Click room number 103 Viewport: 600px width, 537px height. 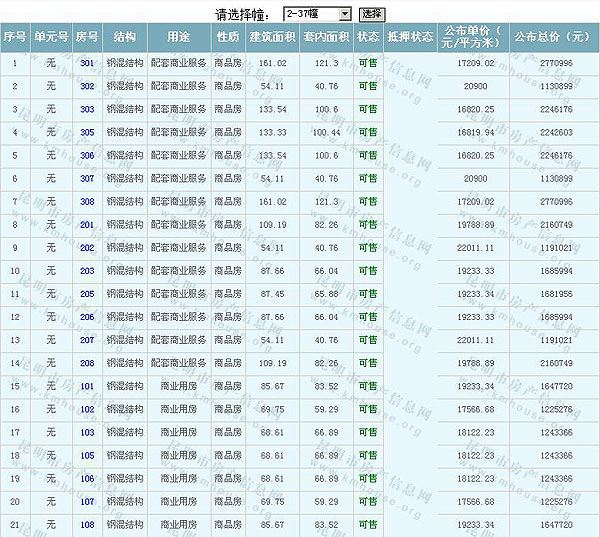87,432
